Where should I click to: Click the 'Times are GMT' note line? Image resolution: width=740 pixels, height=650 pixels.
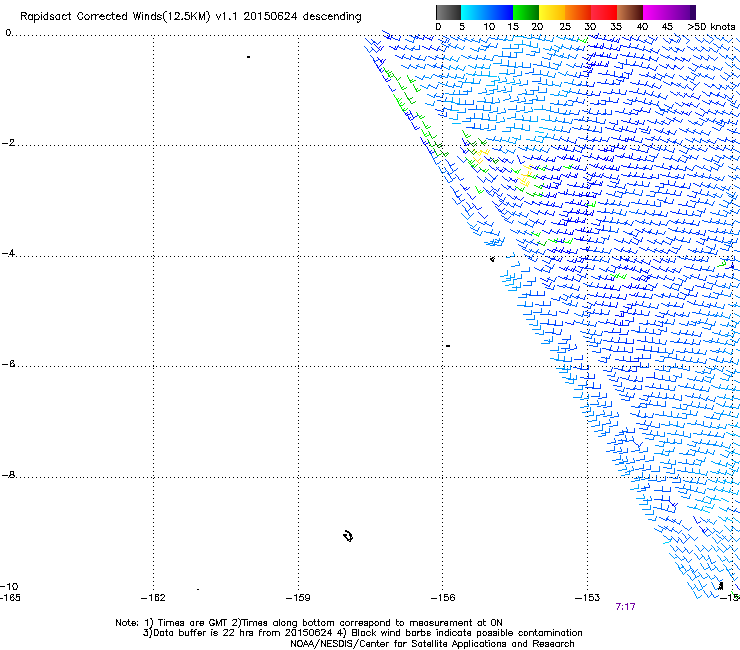[x=309, y=623]
